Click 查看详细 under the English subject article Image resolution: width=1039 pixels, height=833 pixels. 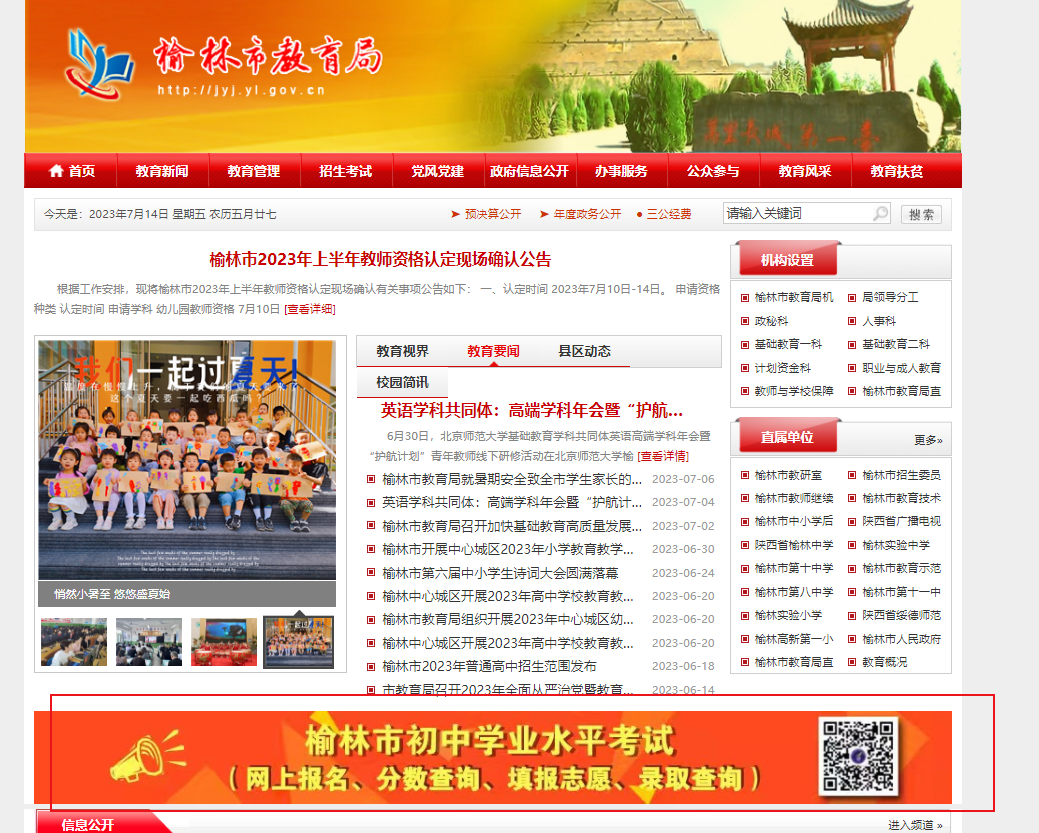point(663,456)
